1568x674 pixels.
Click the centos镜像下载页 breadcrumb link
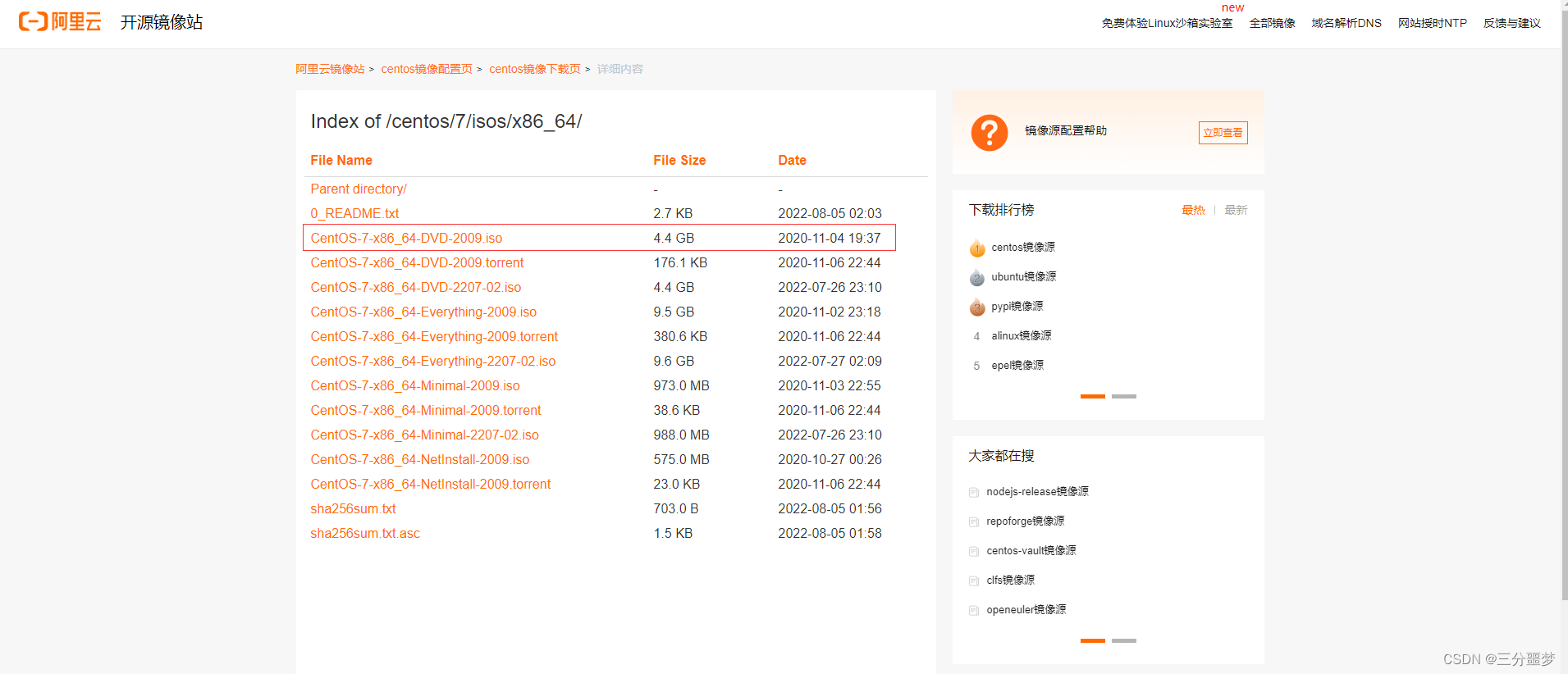(x=535, y=69)
